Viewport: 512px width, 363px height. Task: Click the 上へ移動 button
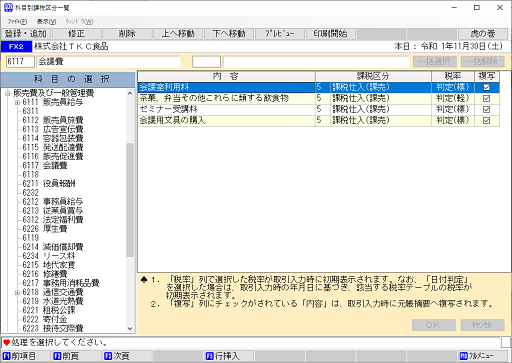[x=178, y=34]
